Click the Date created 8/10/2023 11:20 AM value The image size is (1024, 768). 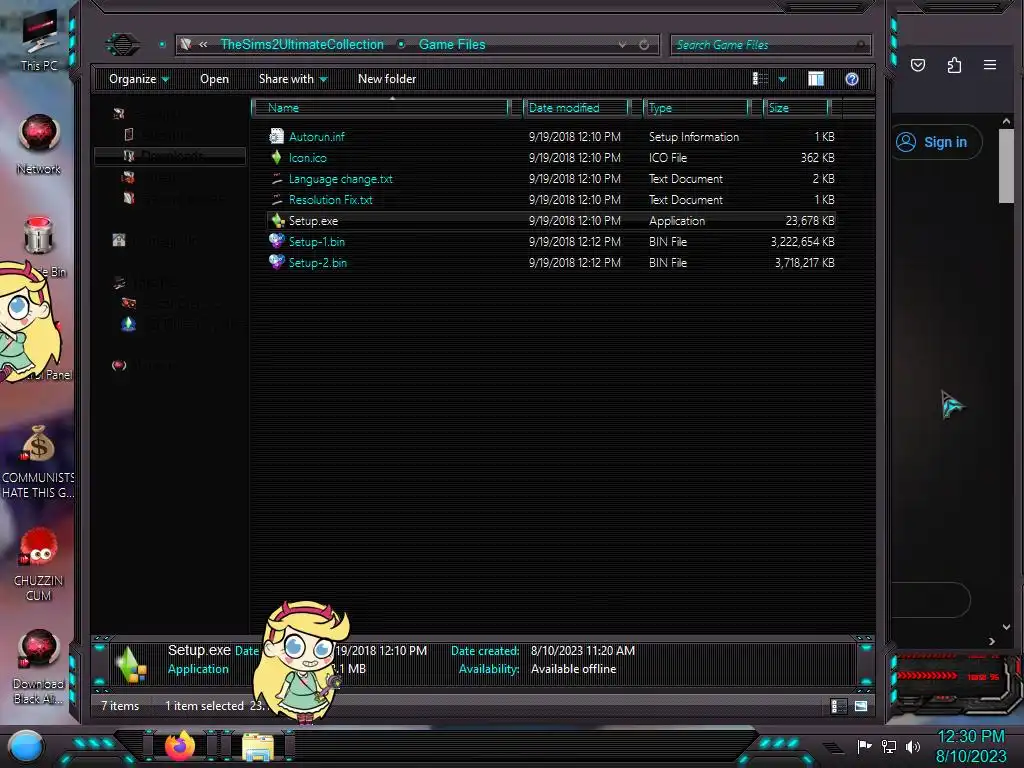[x=583, y=650]
